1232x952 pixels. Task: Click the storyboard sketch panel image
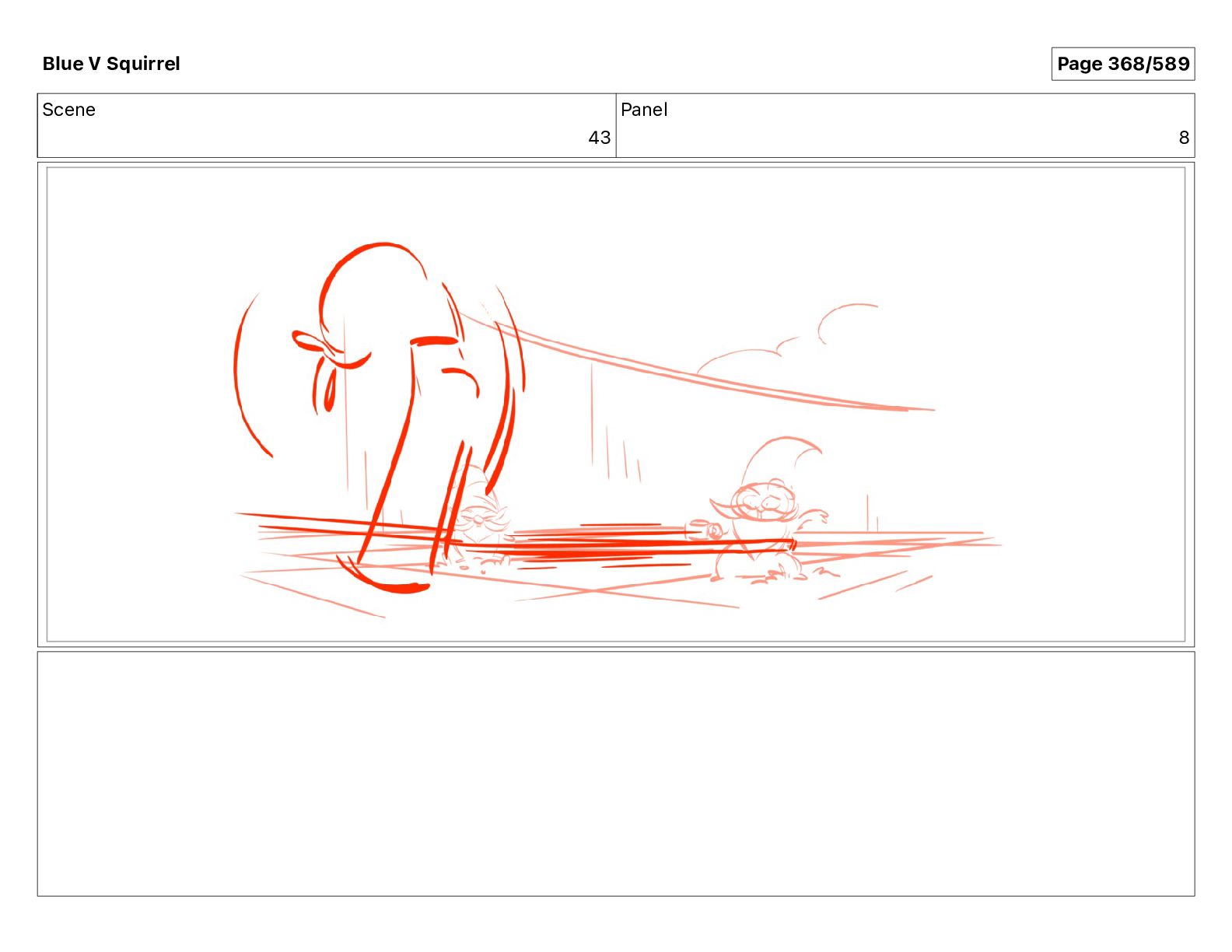point(616,404)
